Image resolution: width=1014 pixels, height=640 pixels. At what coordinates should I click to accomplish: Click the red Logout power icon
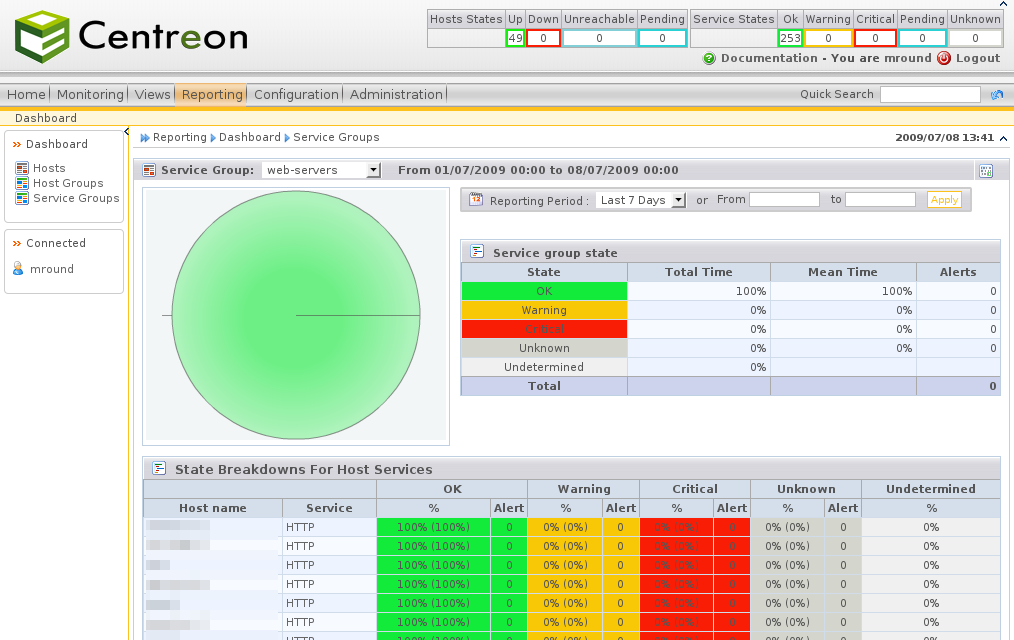[944, 59]
